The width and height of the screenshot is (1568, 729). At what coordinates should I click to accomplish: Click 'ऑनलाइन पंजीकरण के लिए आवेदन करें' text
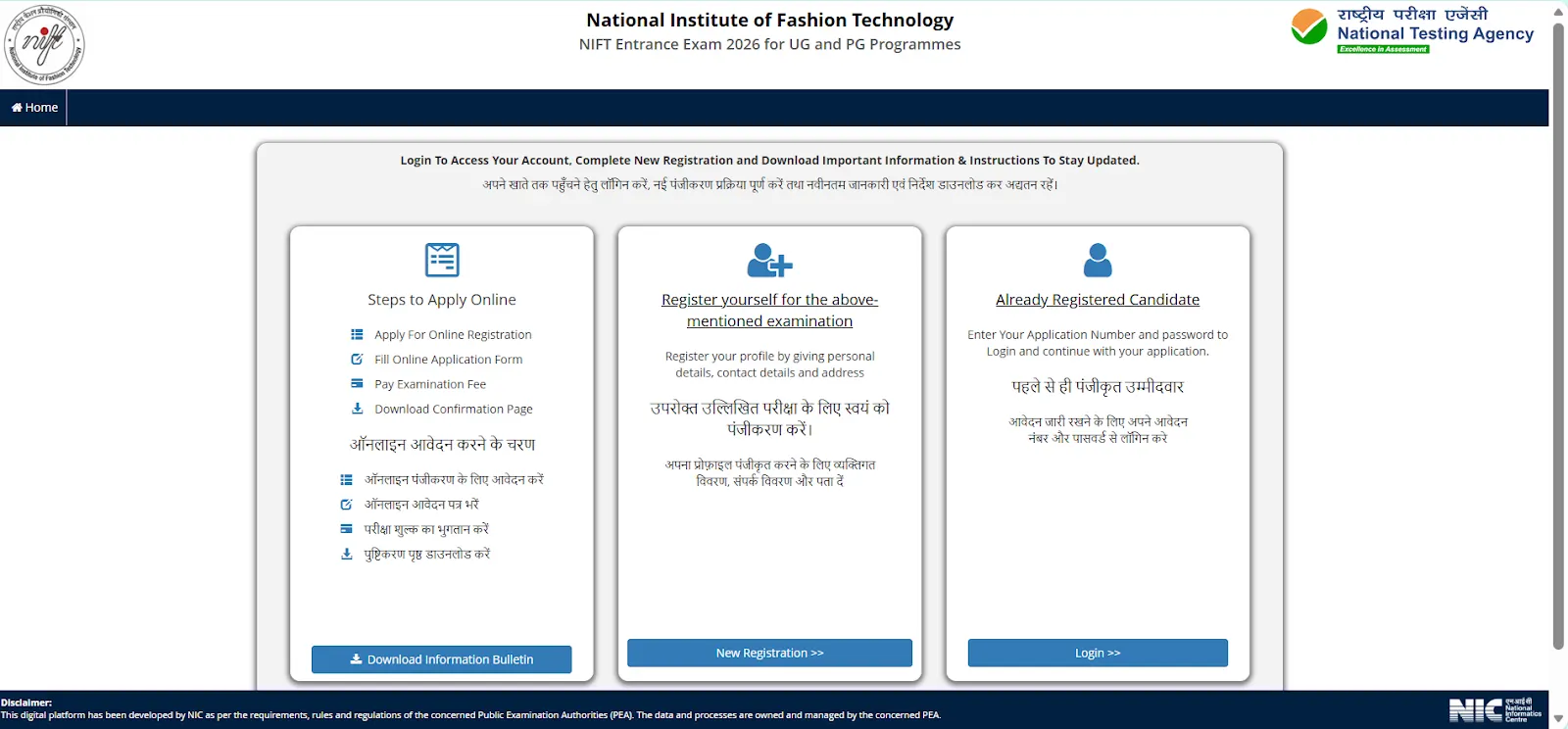pyautogui.click(x=454, y=480)
